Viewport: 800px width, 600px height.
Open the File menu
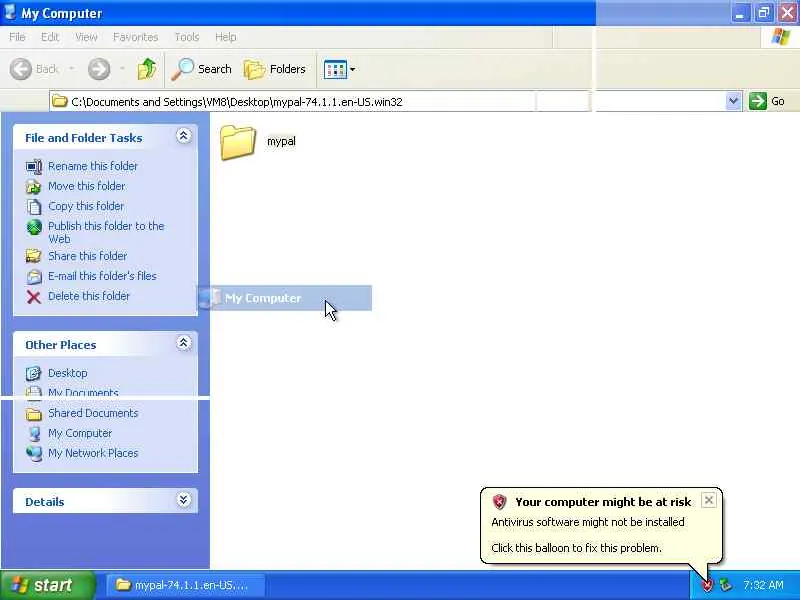[17, 37]
